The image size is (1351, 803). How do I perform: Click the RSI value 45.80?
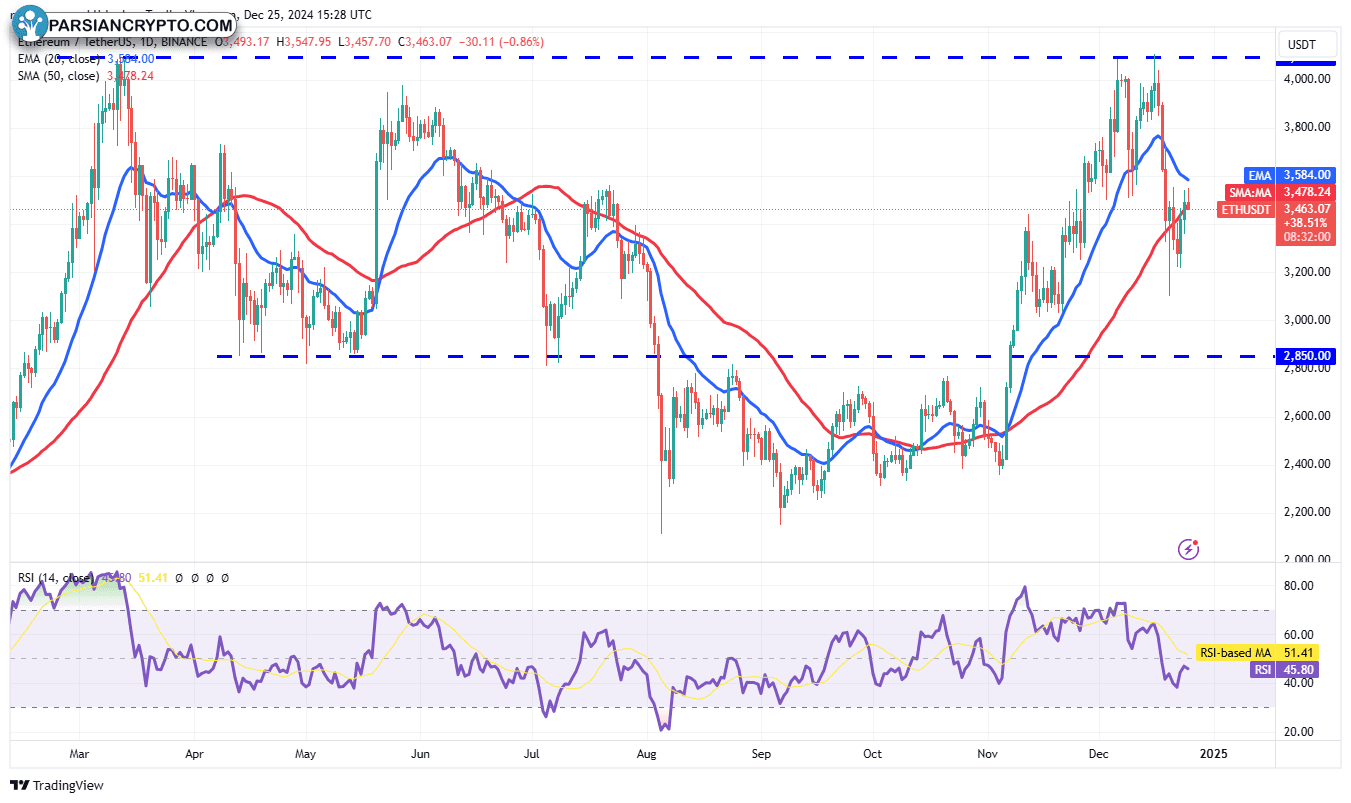1298,671
